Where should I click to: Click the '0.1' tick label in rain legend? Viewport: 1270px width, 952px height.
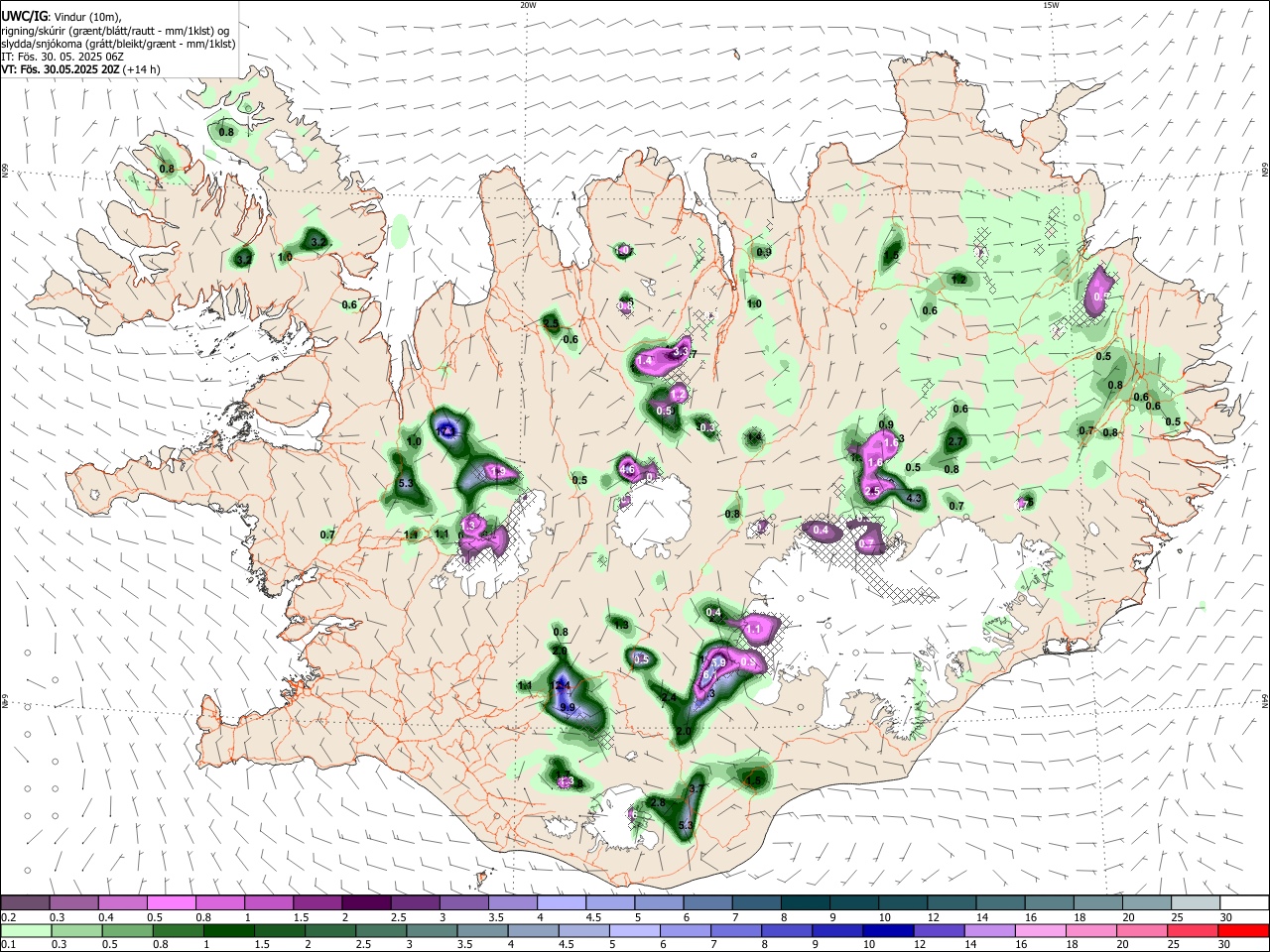tap(10, 945)
